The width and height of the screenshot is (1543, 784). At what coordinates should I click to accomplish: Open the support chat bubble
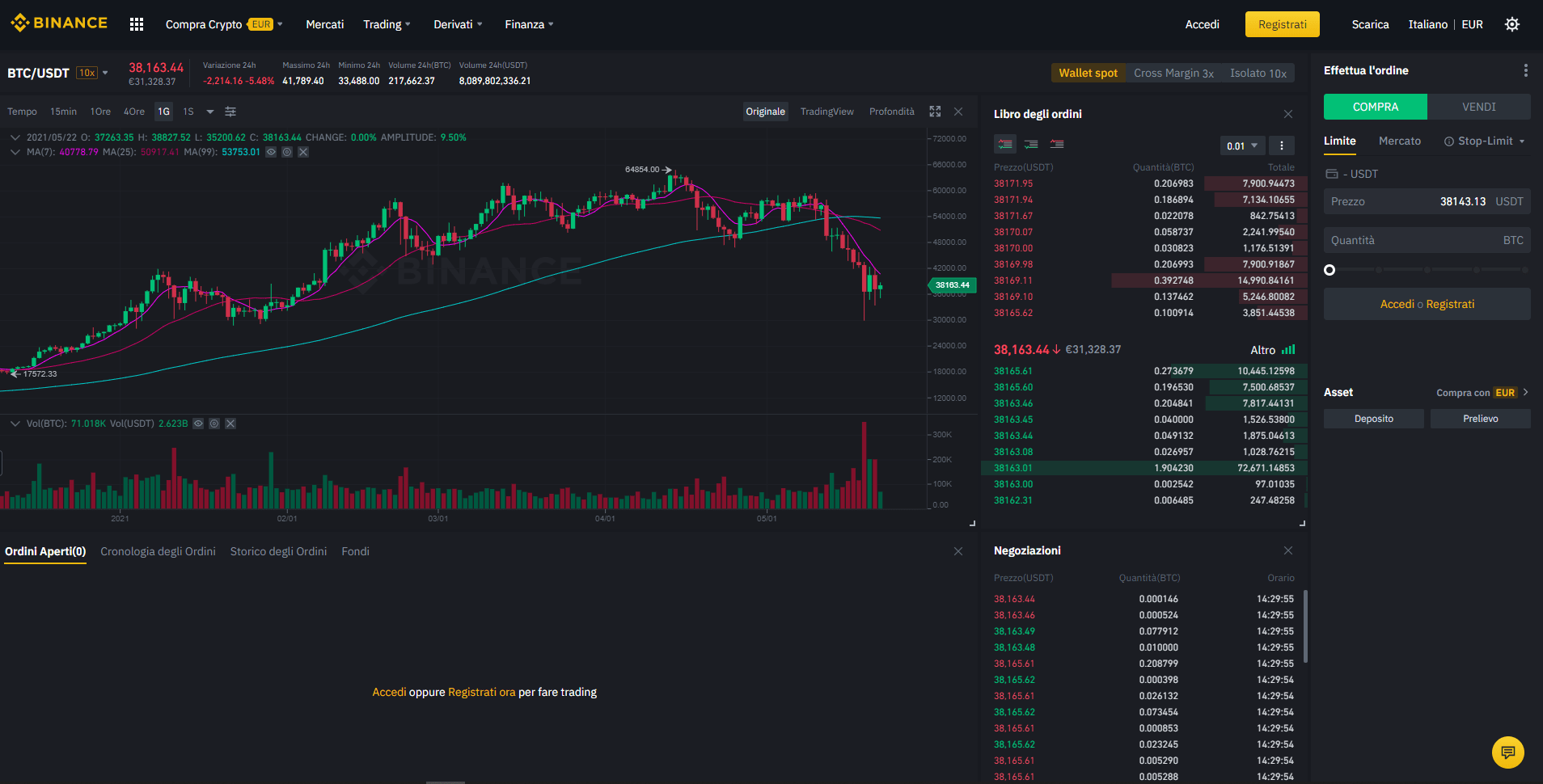(x=1507, y=752)
